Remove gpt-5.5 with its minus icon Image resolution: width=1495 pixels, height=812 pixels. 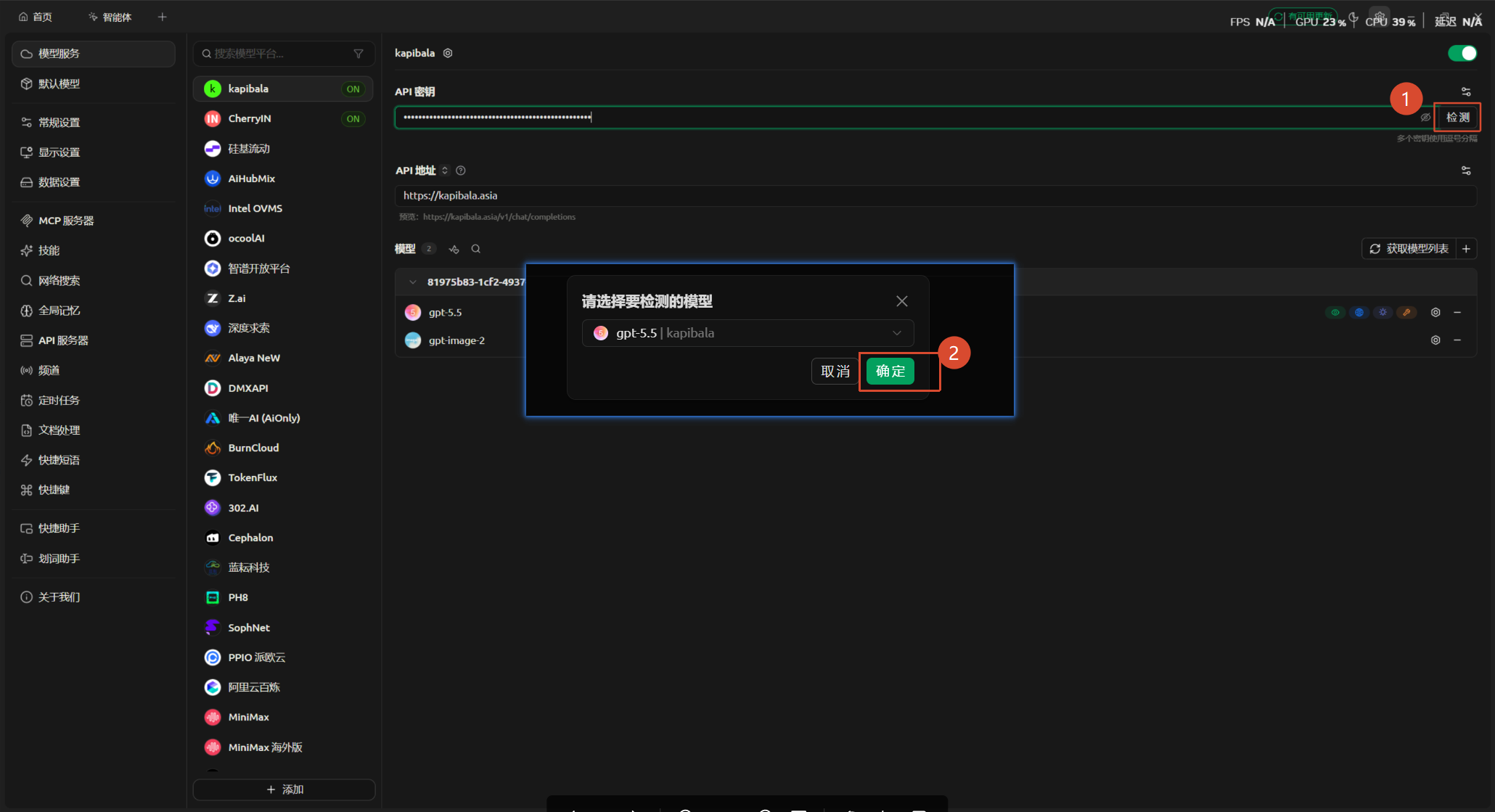[1457, 312]
